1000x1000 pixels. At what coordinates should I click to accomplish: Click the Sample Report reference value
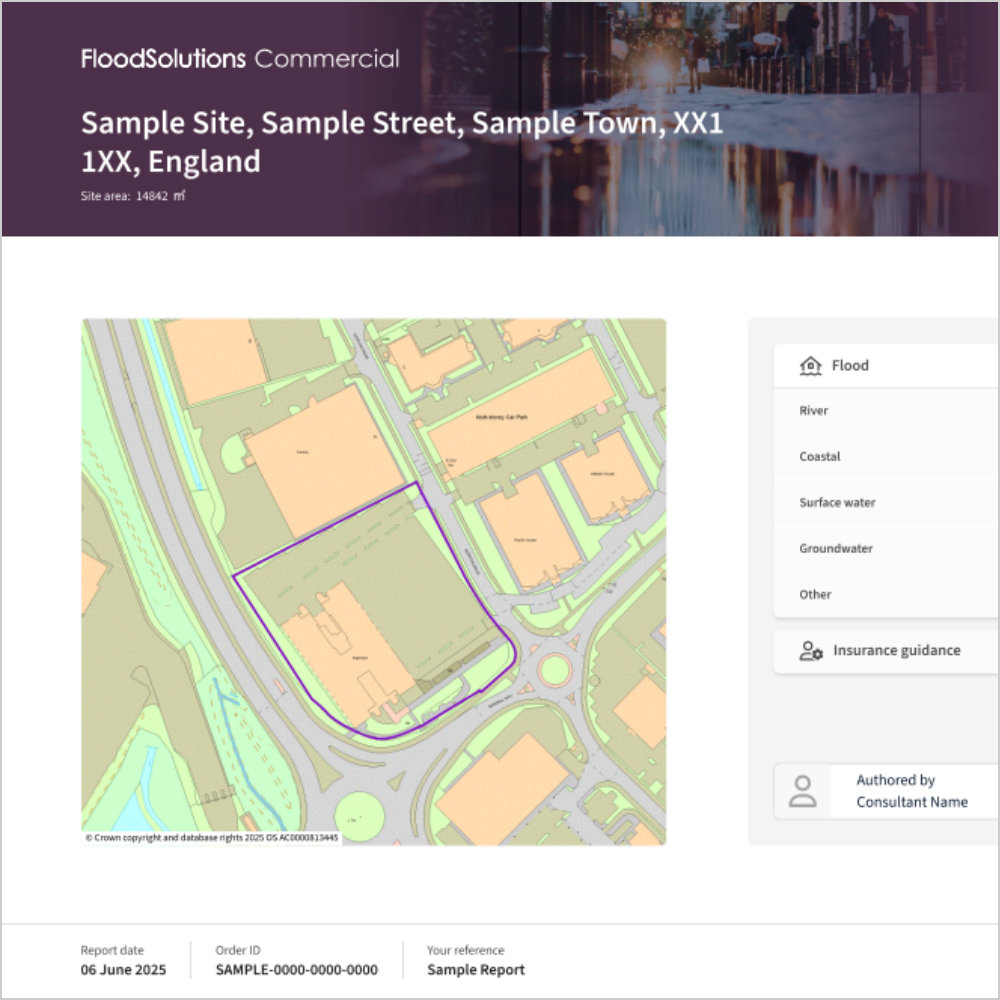pos(476,970)
